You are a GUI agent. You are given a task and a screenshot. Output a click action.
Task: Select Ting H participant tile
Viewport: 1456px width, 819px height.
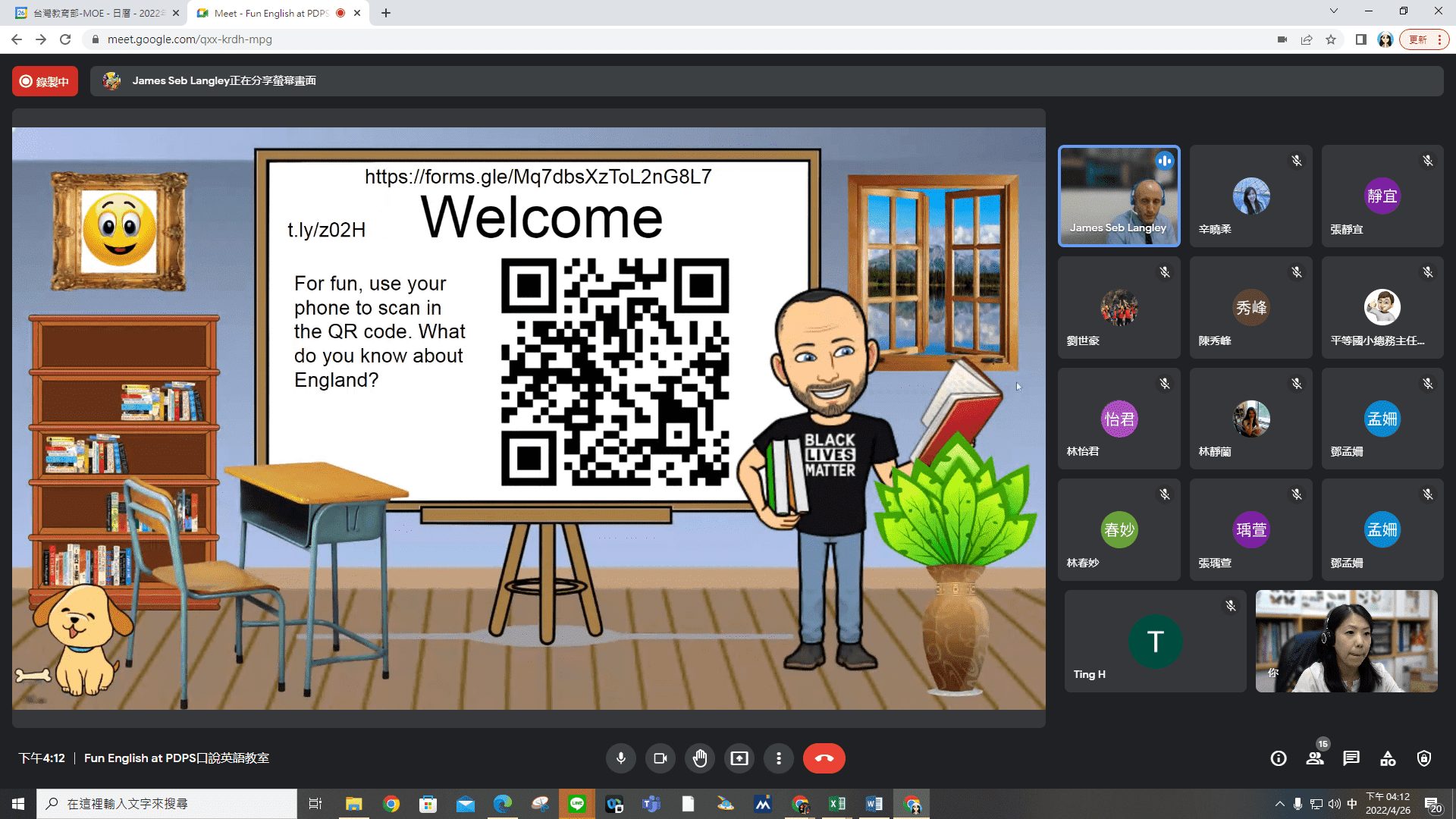[1155, 642]
